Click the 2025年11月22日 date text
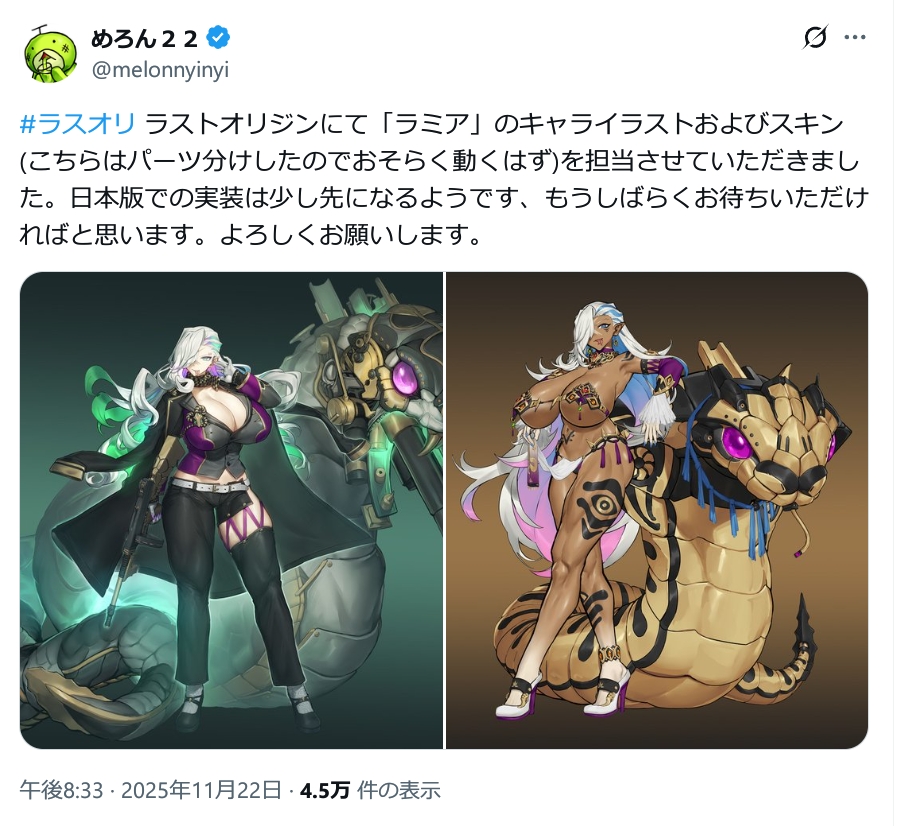Viewport: 898px width, 826px height. coord(201,790)
